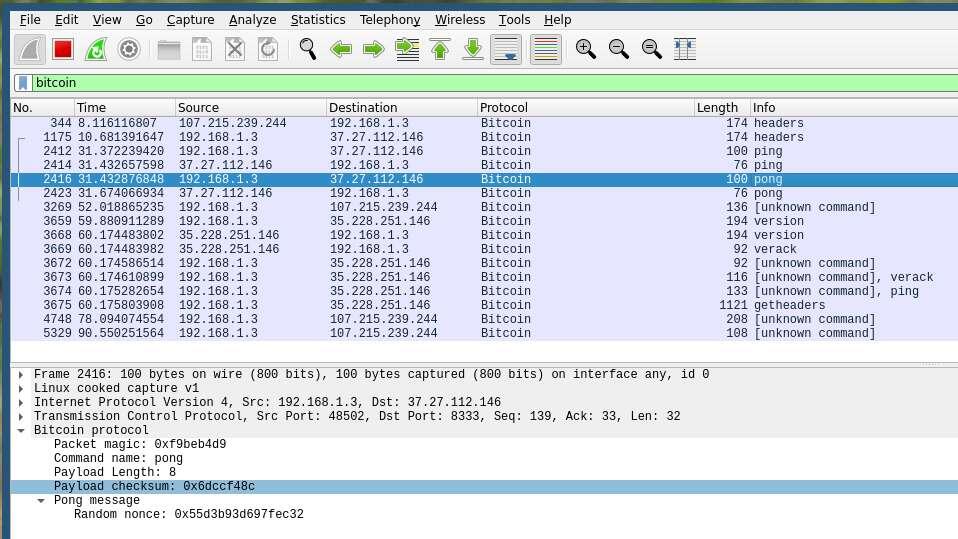This screenshot has height=539, width=958.
Task: Expand Transmission Control Protocol details
Action: (21, 417)
